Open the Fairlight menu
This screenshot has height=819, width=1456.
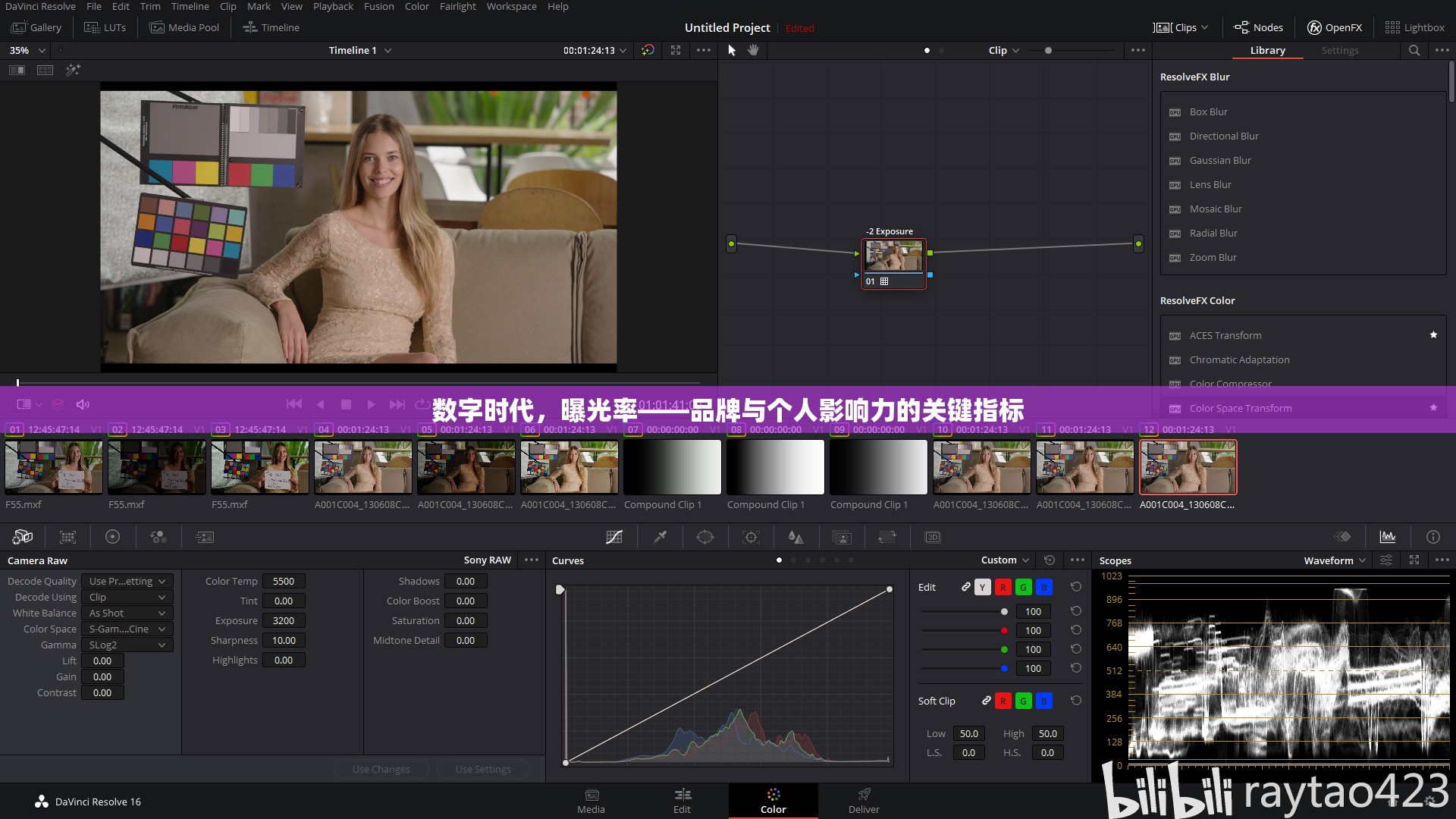click(x=458, y=6)
